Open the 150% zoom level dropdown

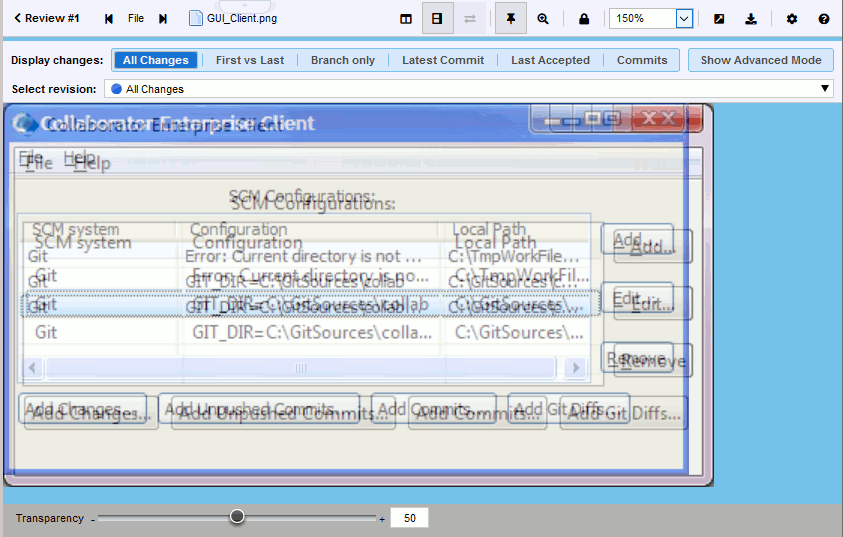coord(684,18)
